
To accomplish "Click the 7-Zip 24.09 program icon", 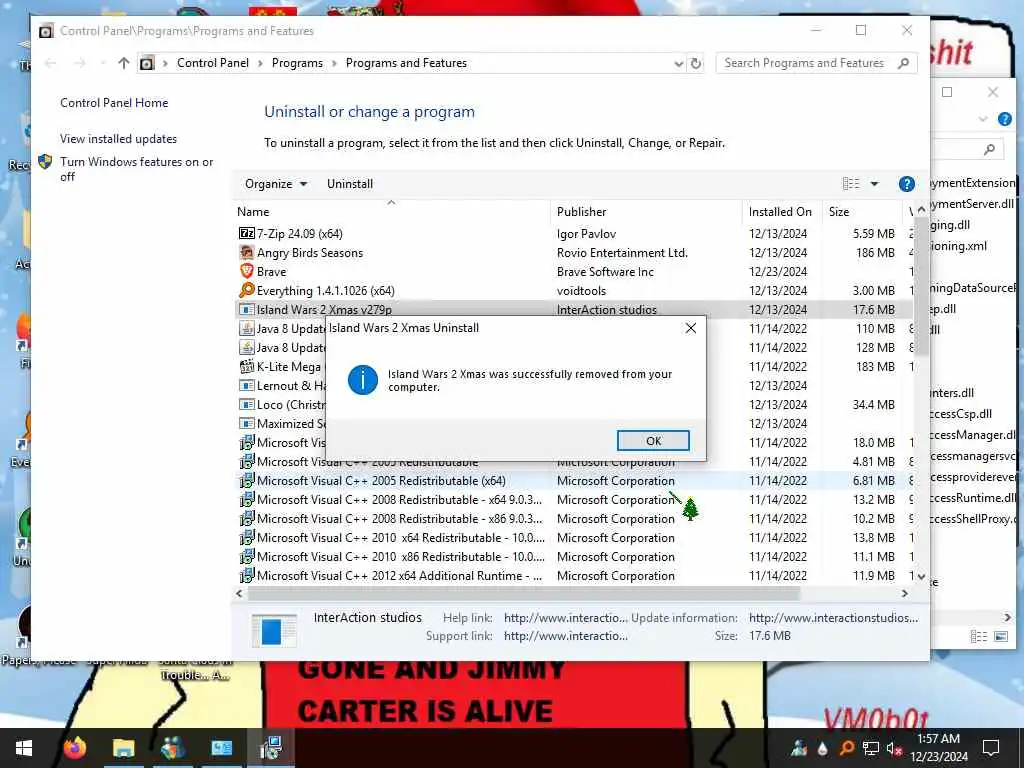I will click(x=246, y=233).
